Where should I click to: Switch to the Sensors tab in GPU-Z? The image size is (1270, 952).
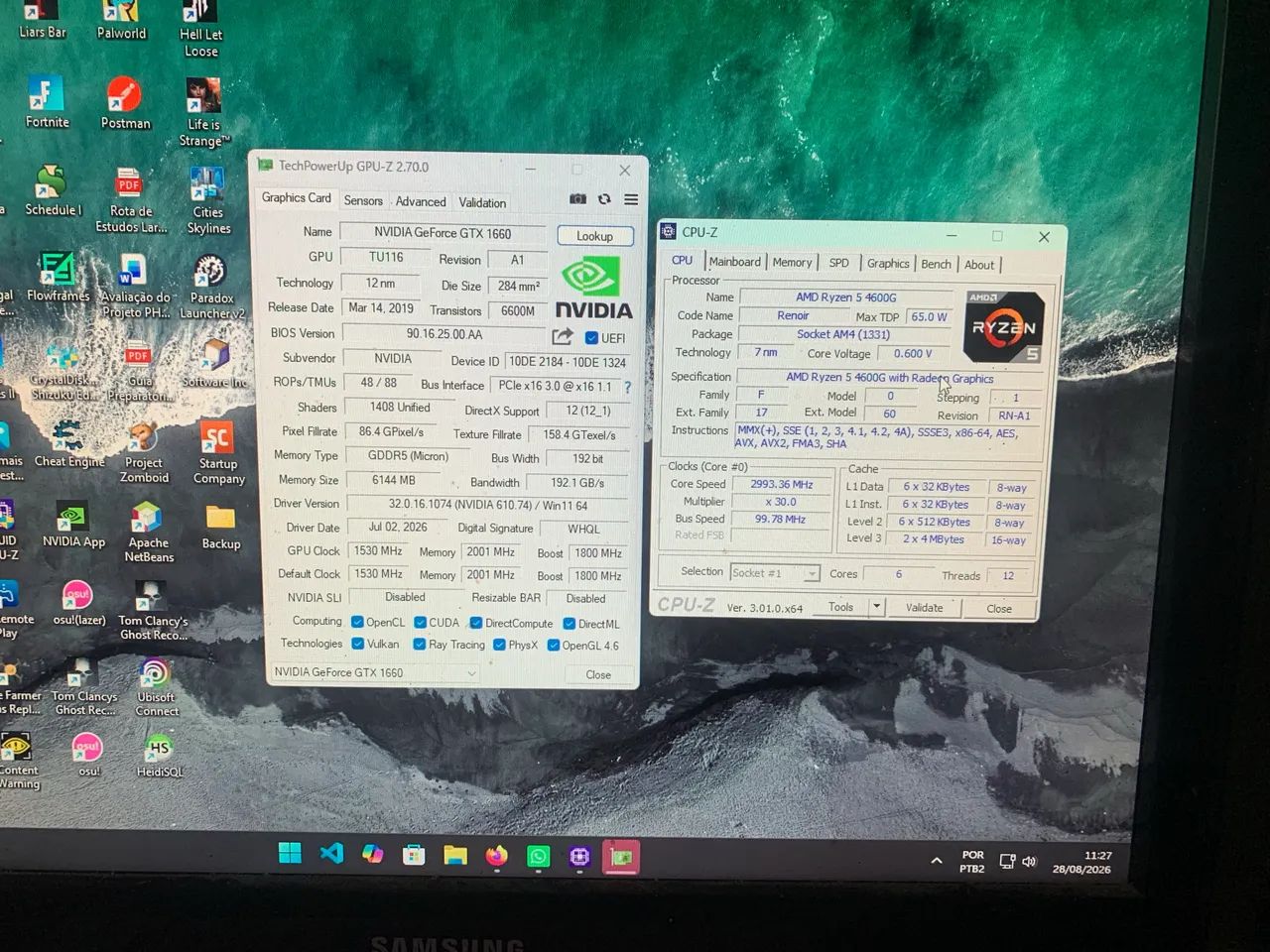[363, 200]
